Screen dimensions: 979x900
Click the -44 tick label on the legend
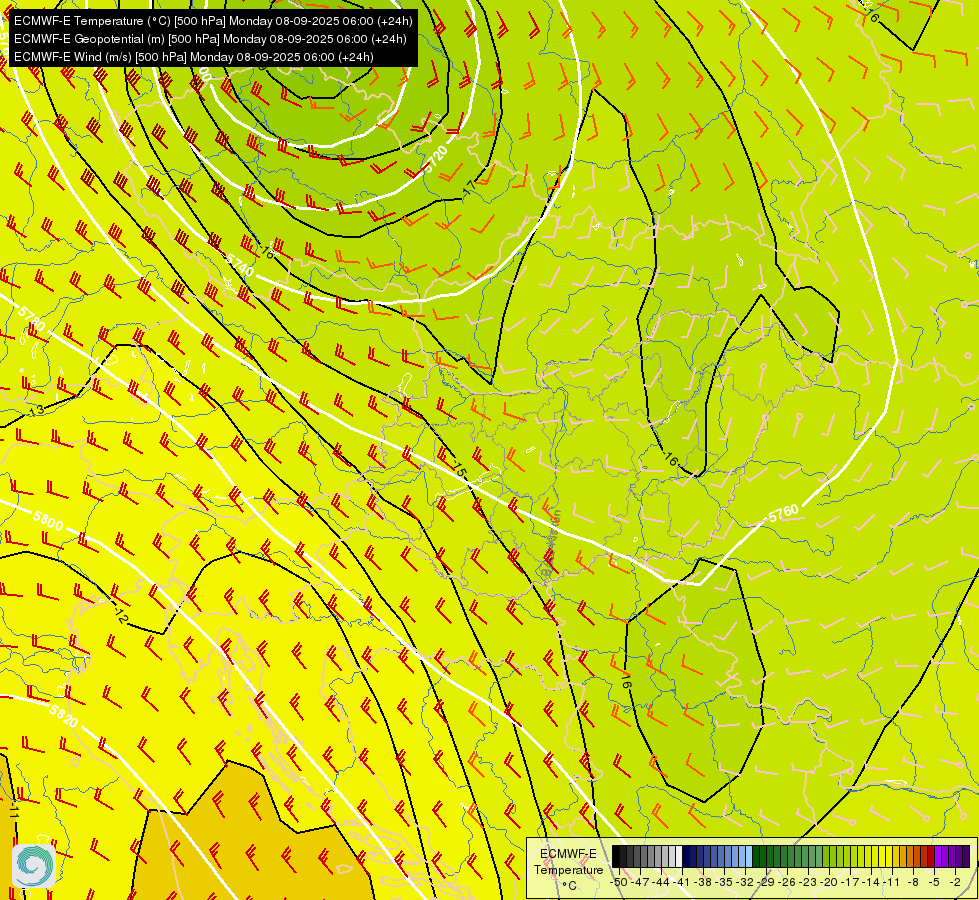(x=661, y=883)
